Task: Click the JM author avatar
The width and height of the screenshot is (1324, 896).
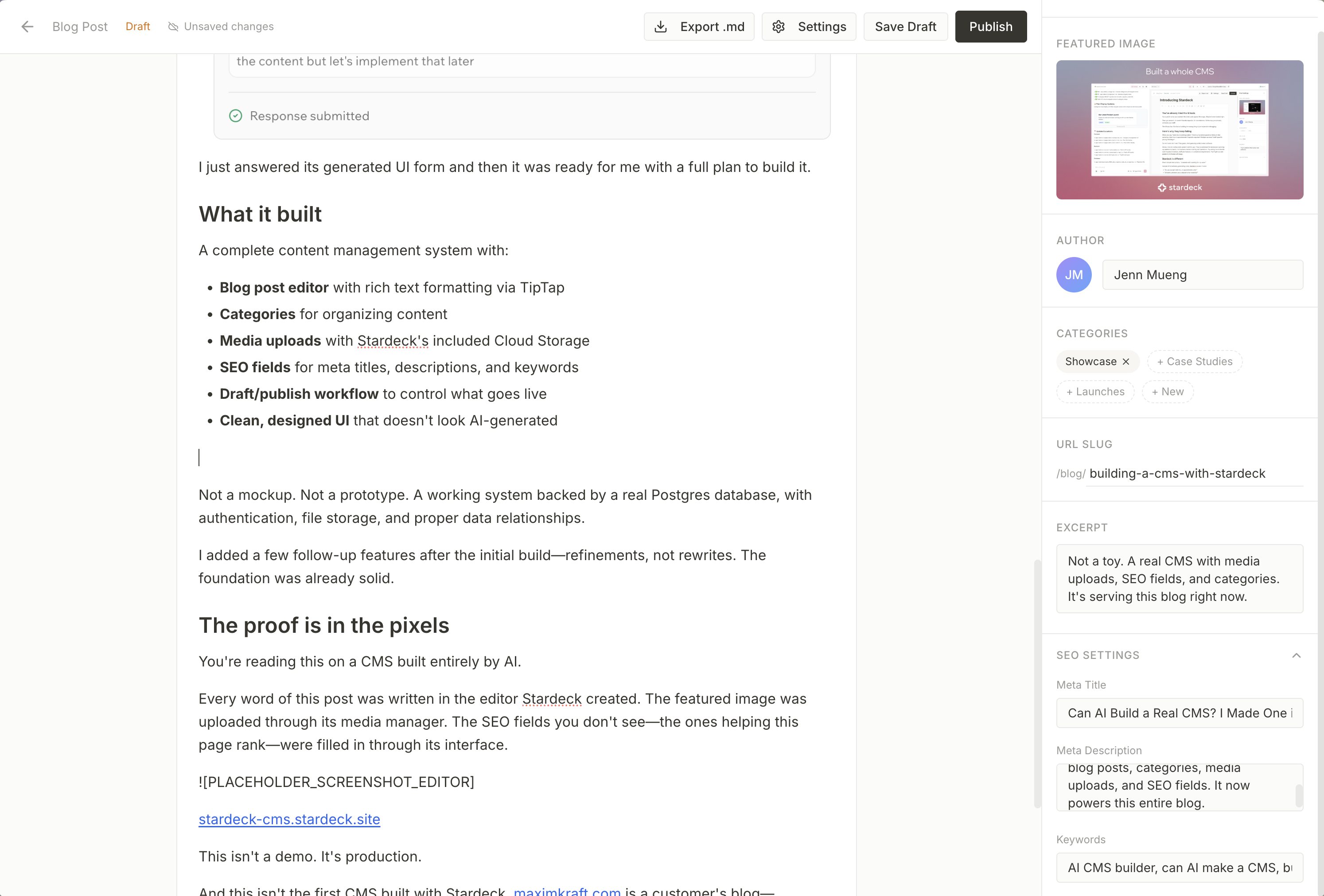Action: click(1073, 275)
